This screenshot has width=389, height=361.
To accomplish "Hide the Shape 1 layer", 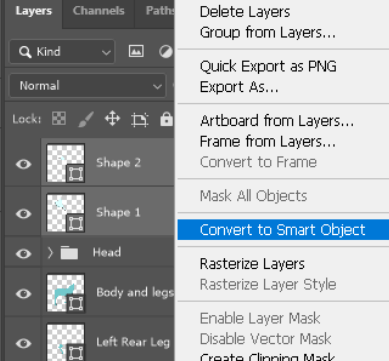I will pos(23,213).
